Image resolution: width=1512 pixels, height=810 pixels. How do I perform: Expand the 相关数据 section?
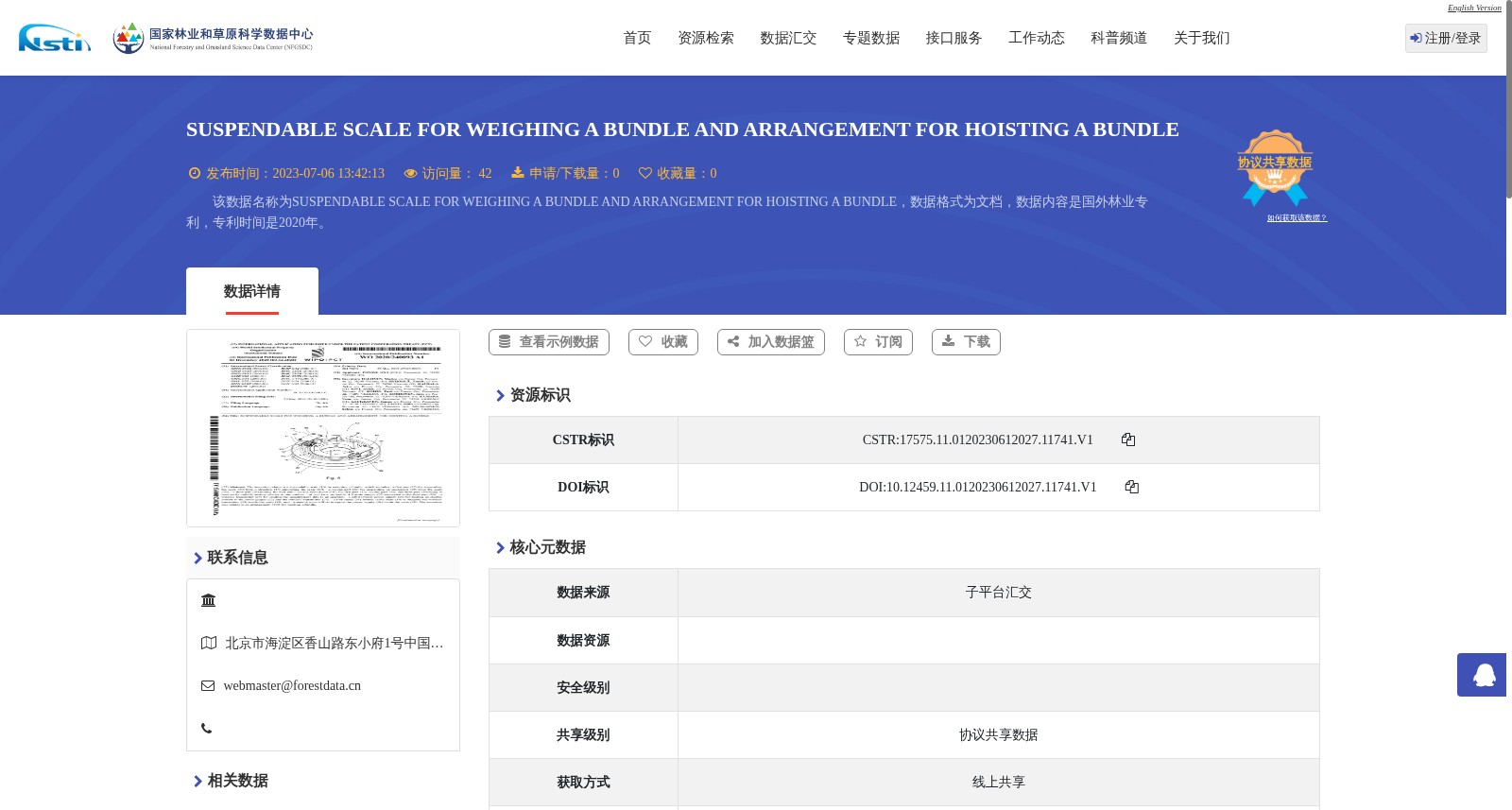click(x=231, y=781)
